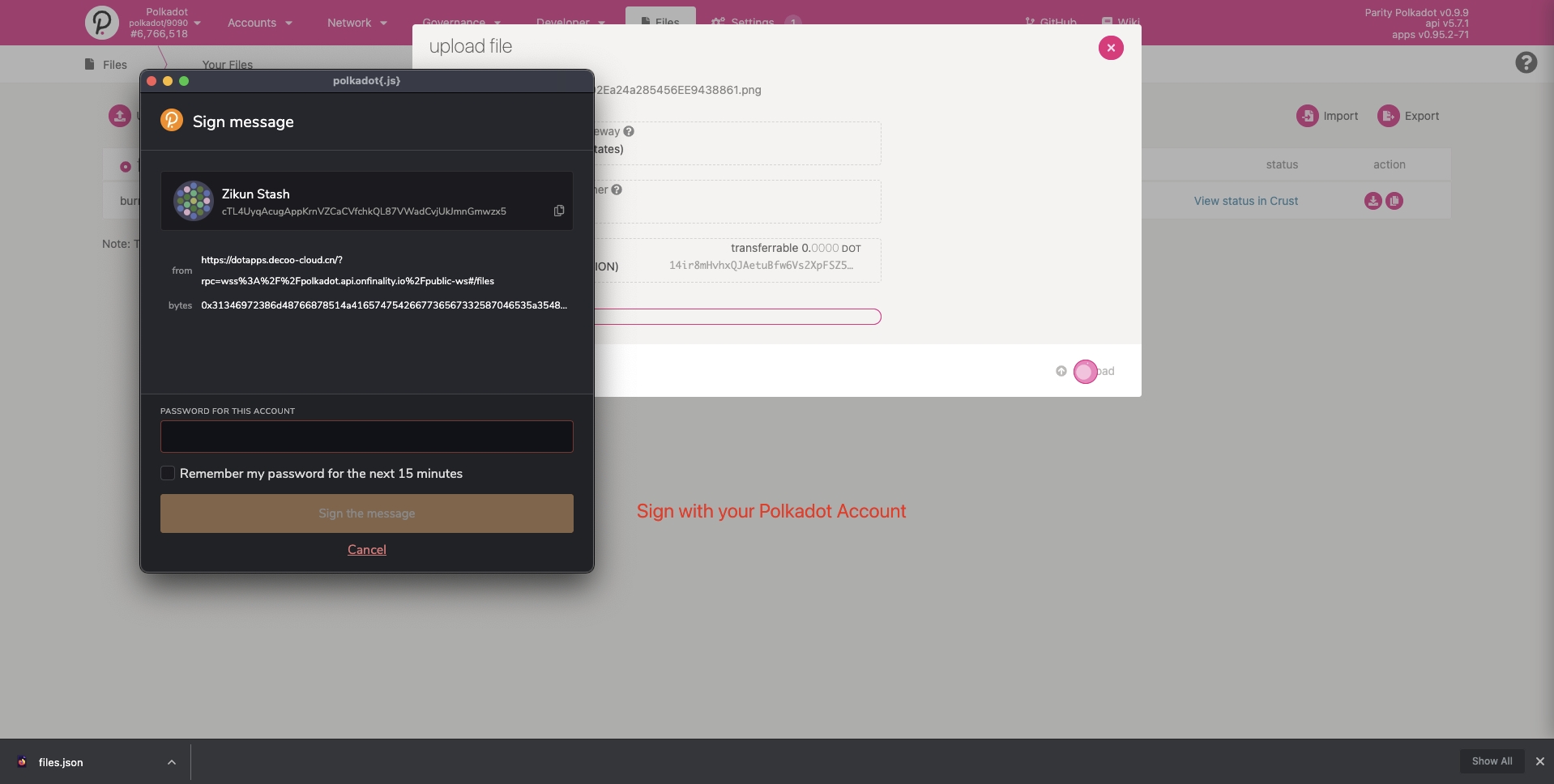This screenshot has width=1554, height=784.
Task: Click the Import icon button
Action: click(x=1307, y=116)
